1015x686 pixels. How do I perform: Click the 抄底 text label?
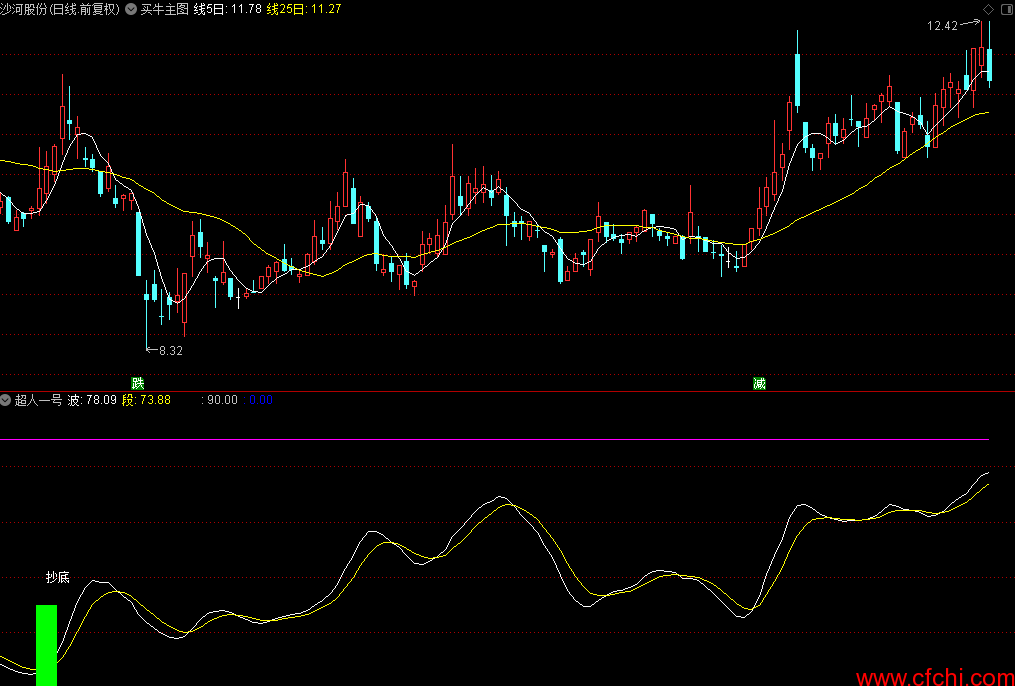pyautogui.click(x=57, y=577)
